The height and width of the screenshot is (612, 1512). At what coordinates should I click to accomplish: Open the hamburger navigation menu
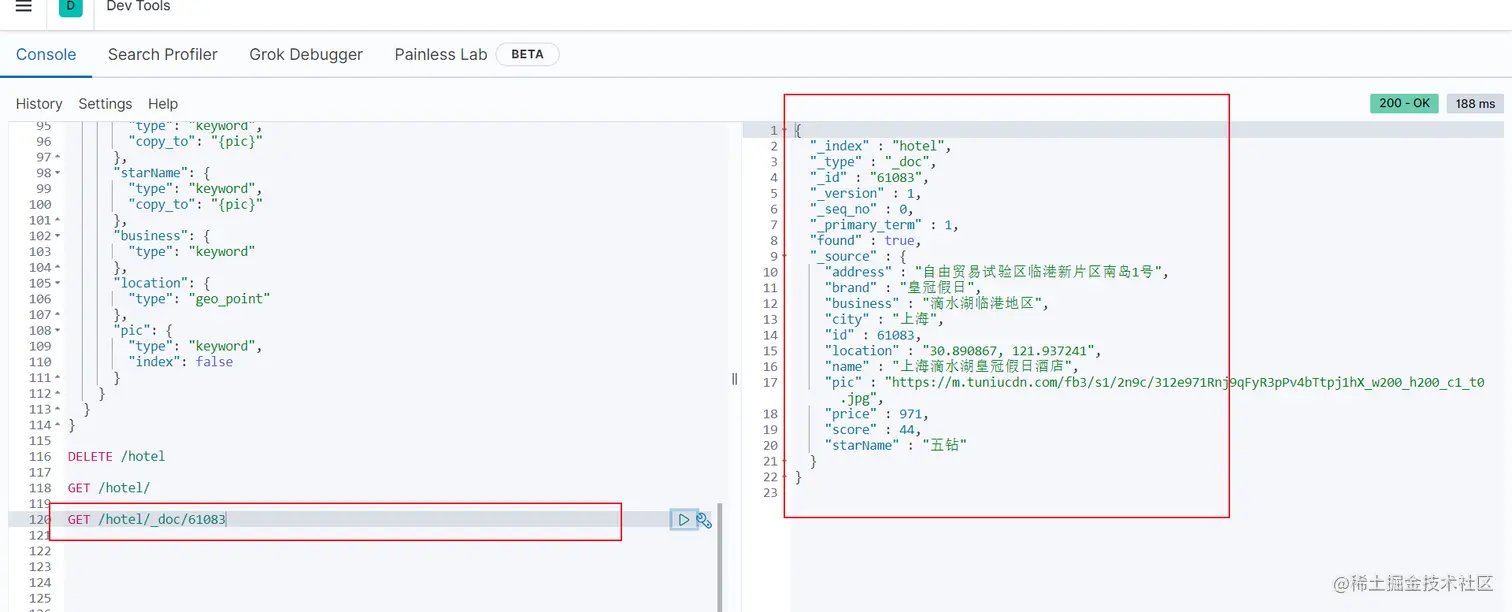pos(23,6)
